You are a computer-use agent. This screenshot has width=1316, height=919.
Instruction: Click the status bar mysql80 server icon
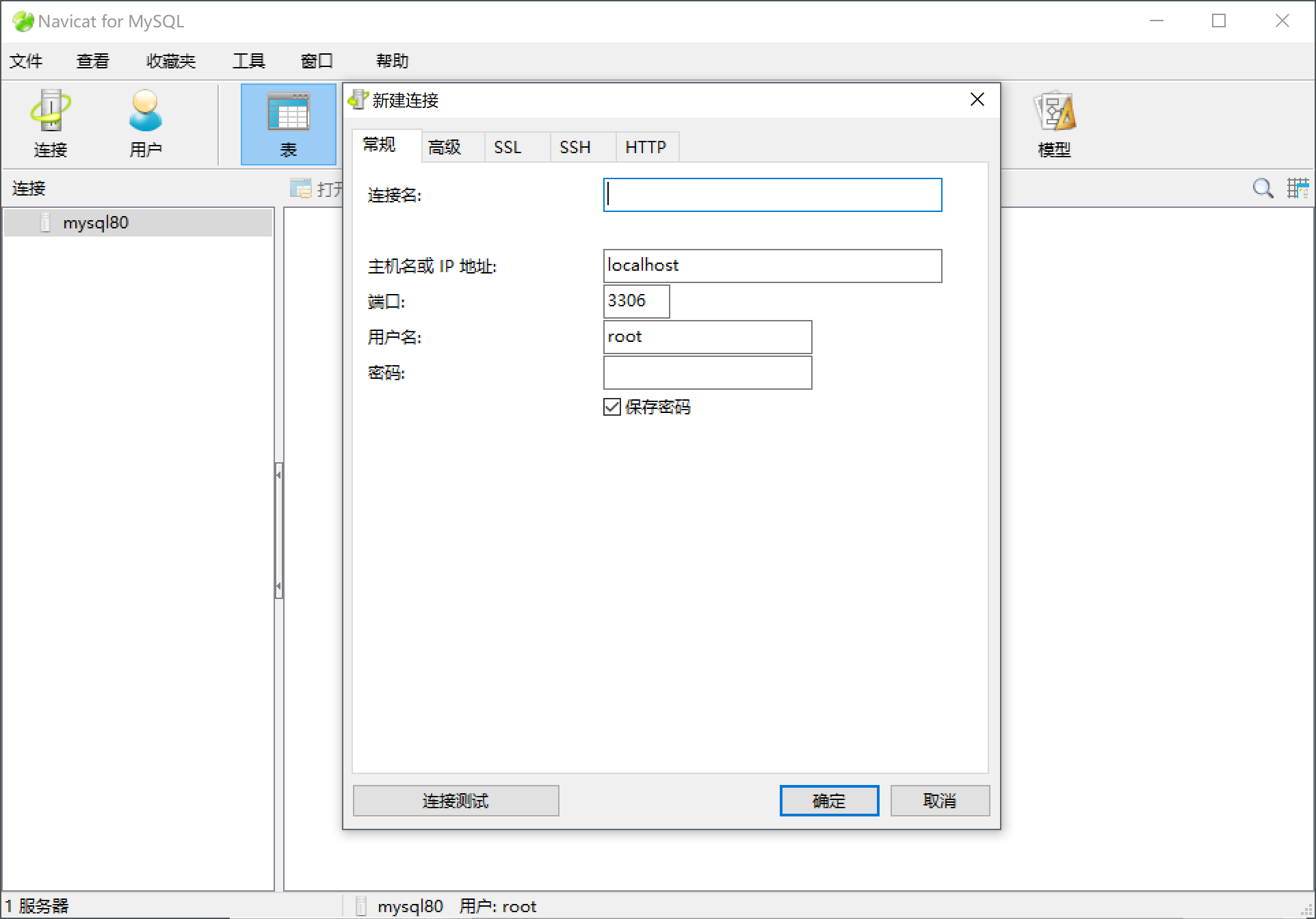(363, 906)
